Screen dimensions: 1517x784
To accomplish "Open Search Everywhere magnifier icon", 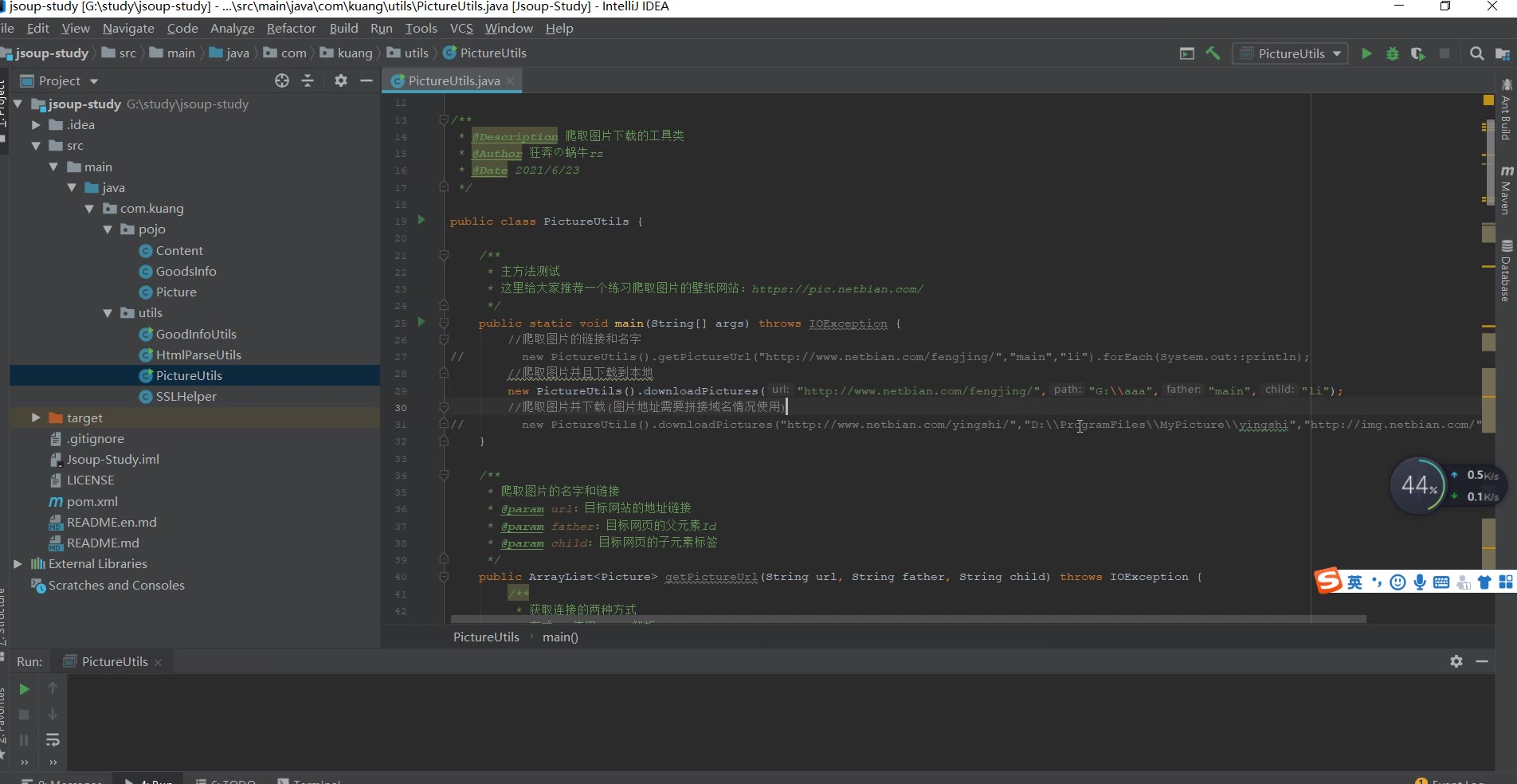I will tap(1476, 53).
